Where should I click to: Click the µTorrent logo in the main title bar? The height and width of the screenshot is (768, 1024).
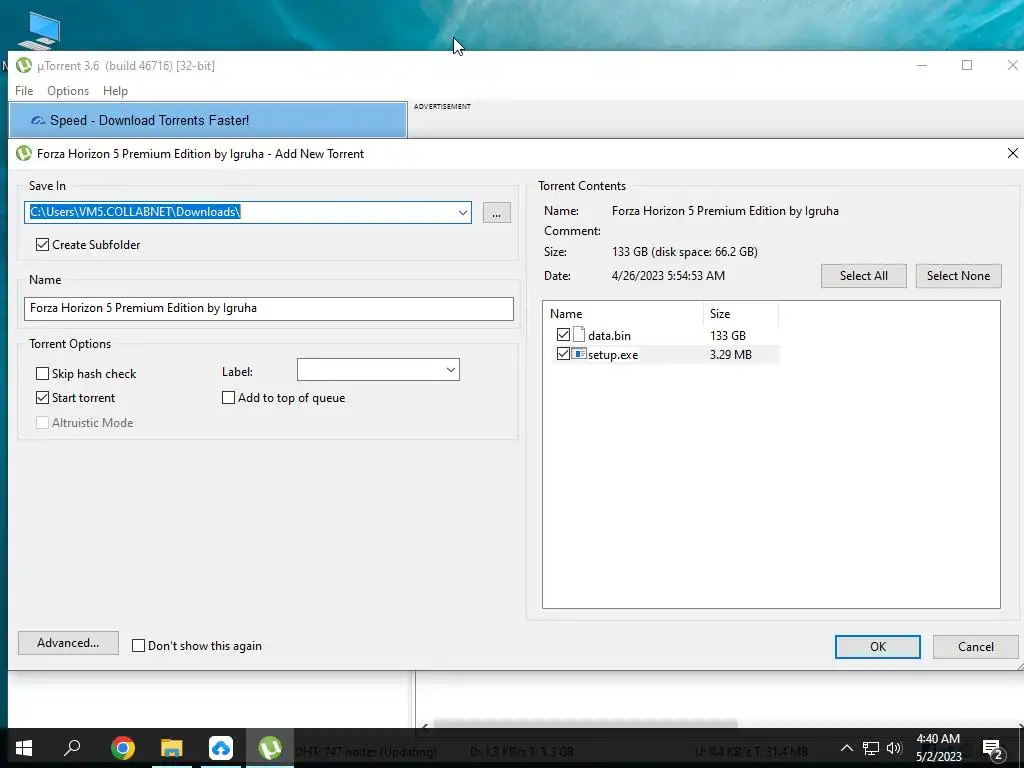(x=24, y=65)
